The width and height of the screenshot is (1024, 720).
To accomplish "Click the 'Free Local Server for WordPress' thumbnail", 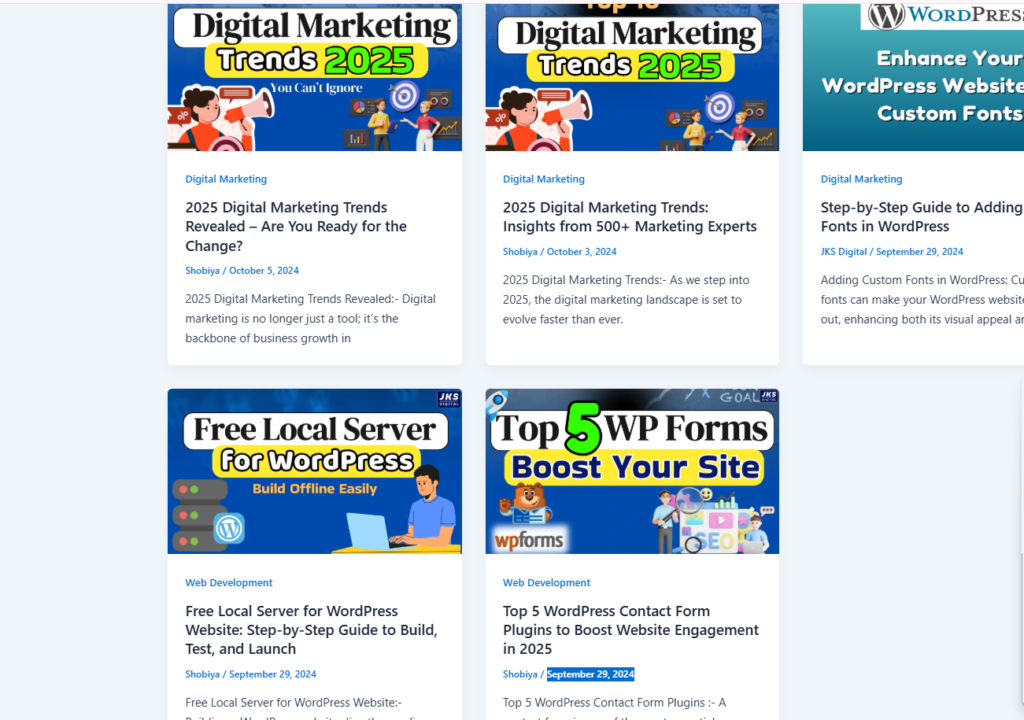I will point(314,471).
